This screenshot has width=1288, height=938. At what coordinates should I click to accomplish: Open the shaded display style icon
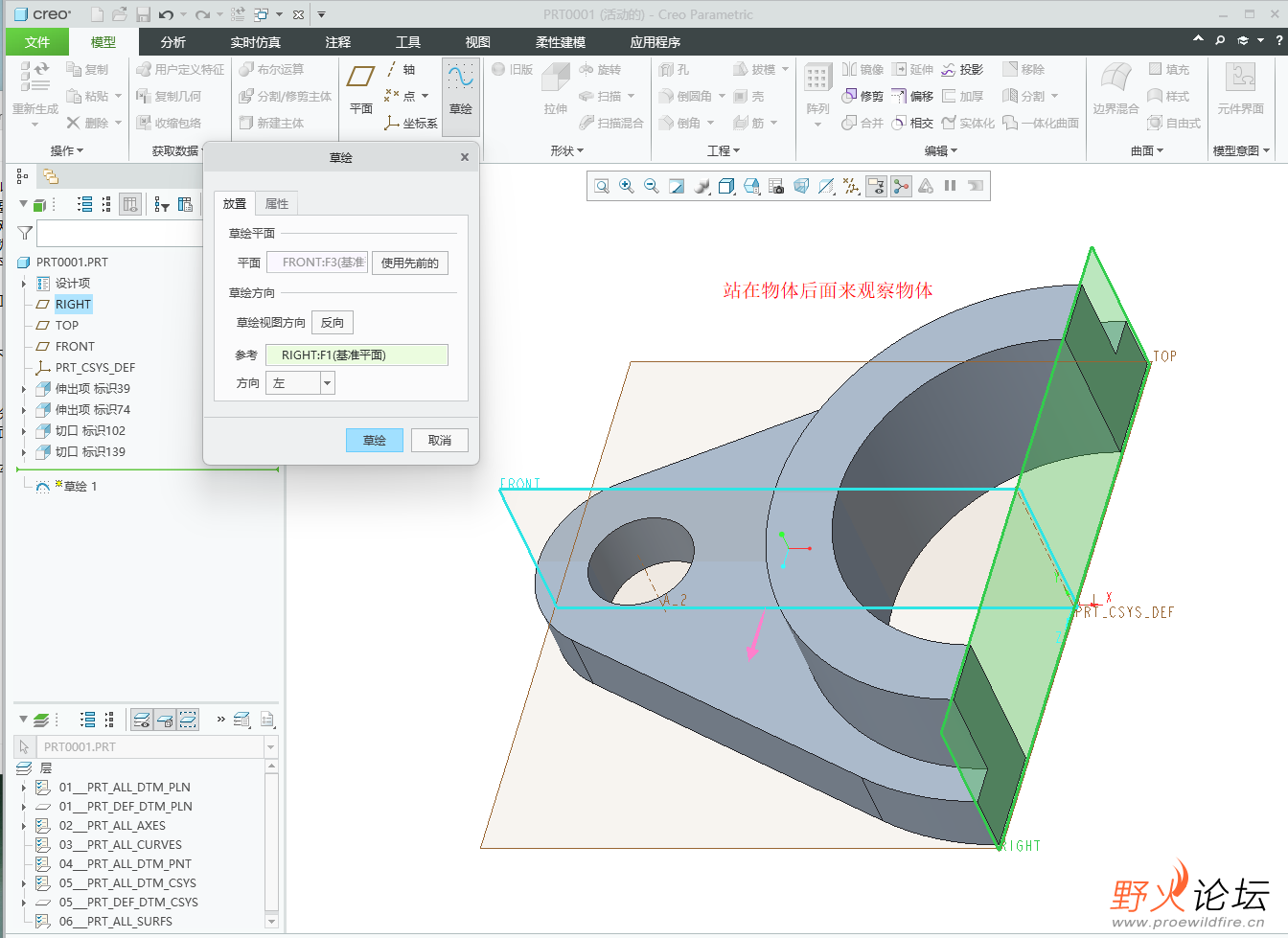[x=702, y=186]
